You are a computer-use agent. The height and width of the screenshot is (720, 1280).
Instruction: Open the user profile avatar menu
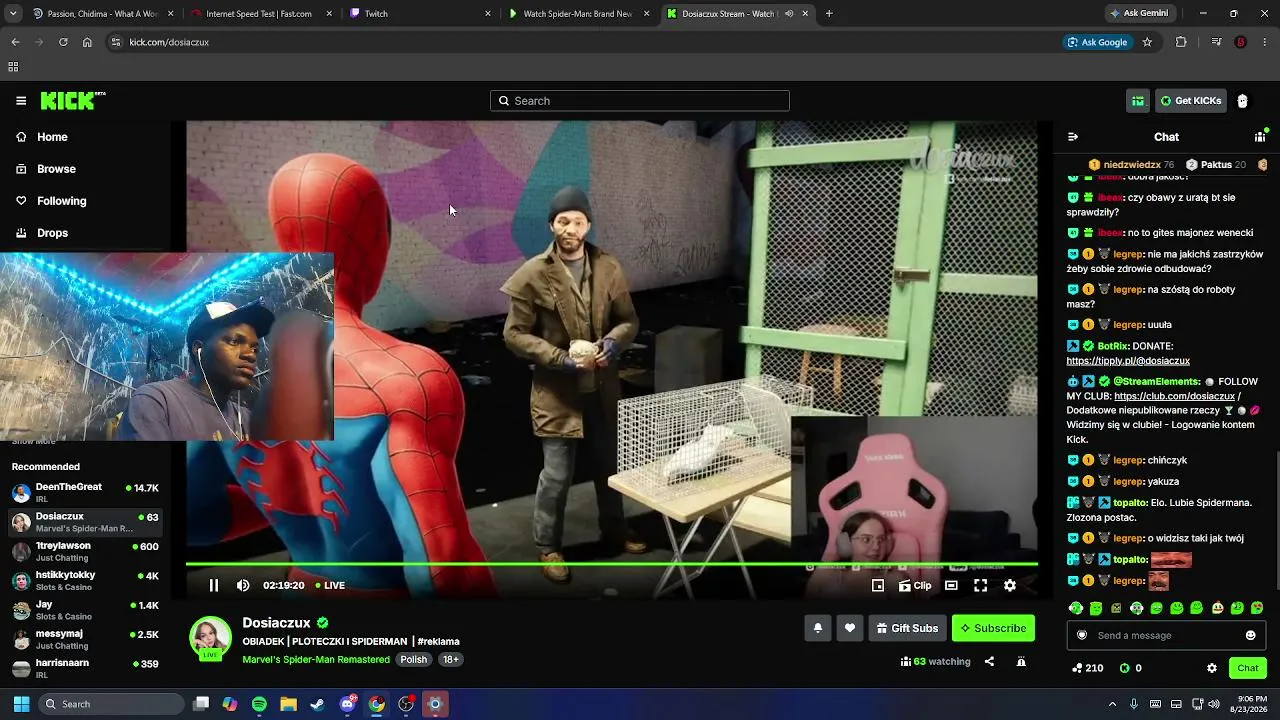pyautogui.click(x=1242, y=101)
